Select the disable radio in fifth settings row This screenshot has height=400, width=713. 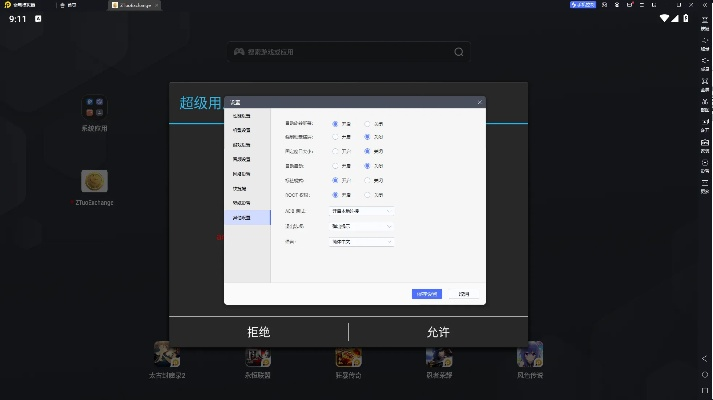point(367,180)
